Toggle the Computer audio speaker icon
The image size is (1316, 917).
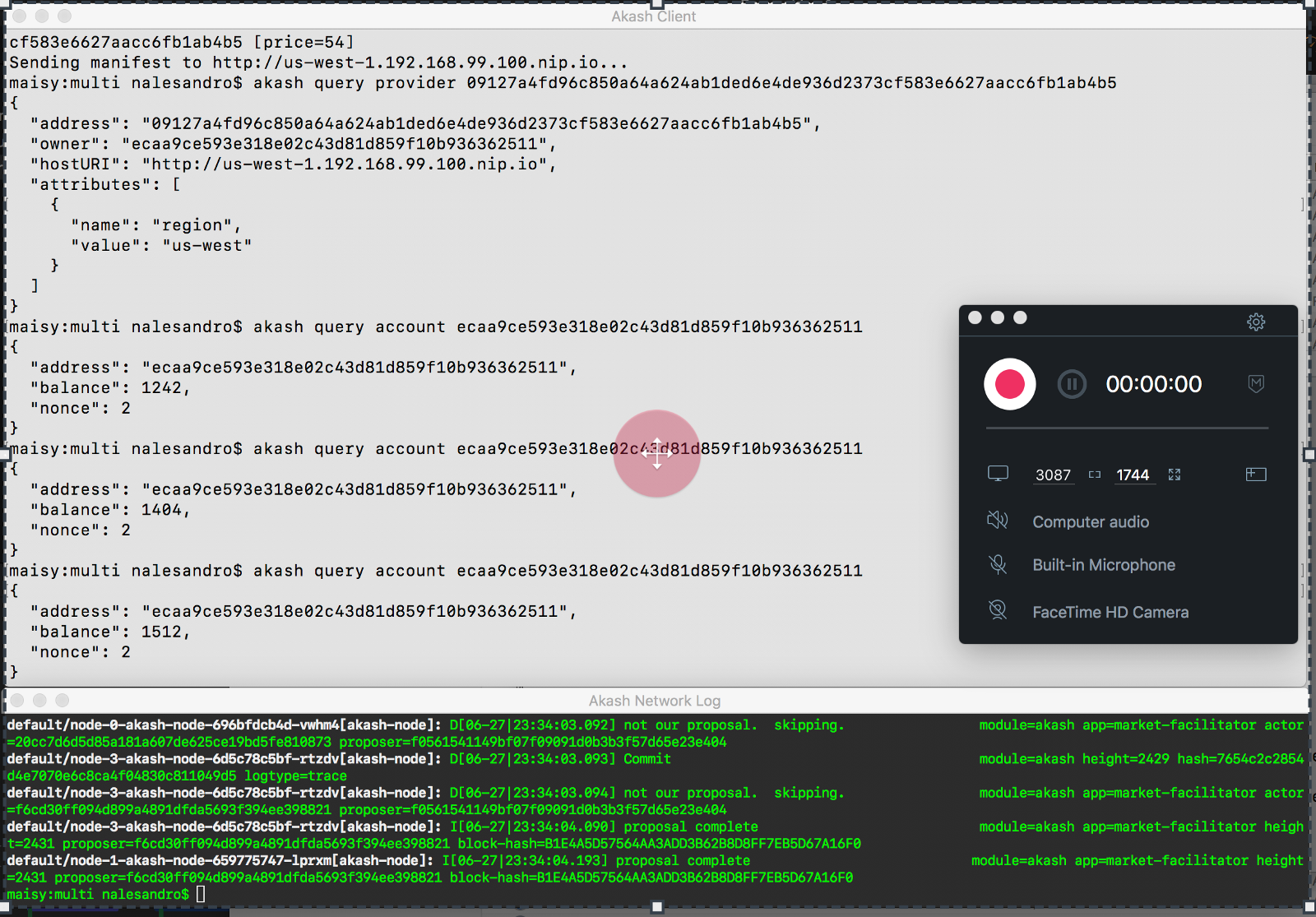998,520
